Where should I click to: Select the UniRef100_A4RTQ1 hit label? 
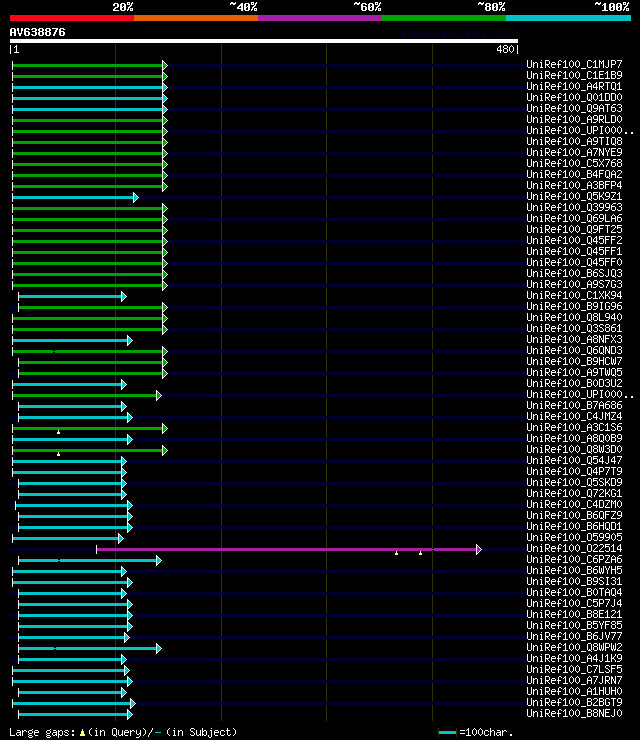pos(574,86)
